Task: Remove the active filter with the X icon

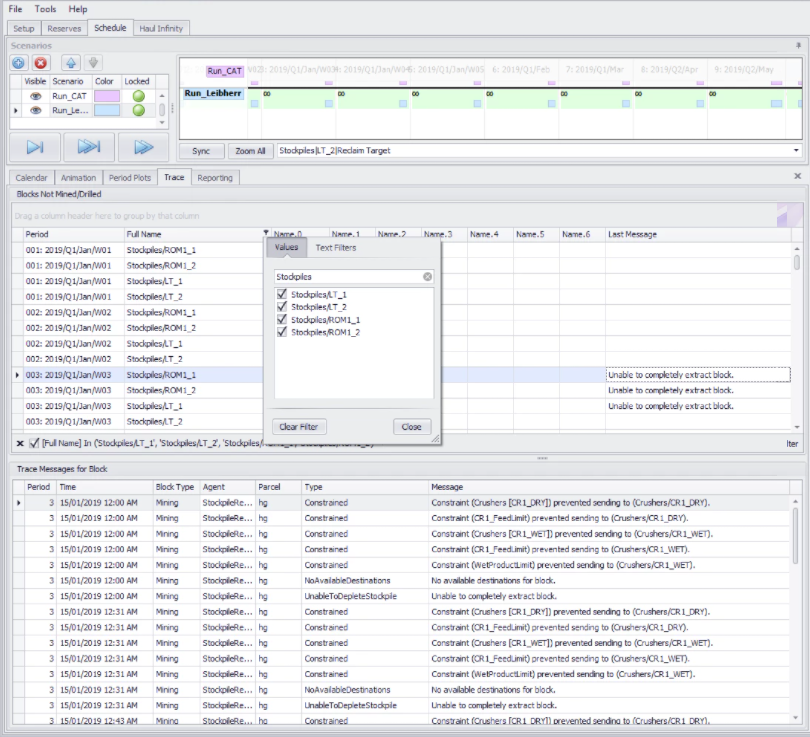Action: (x=21, y=443)
